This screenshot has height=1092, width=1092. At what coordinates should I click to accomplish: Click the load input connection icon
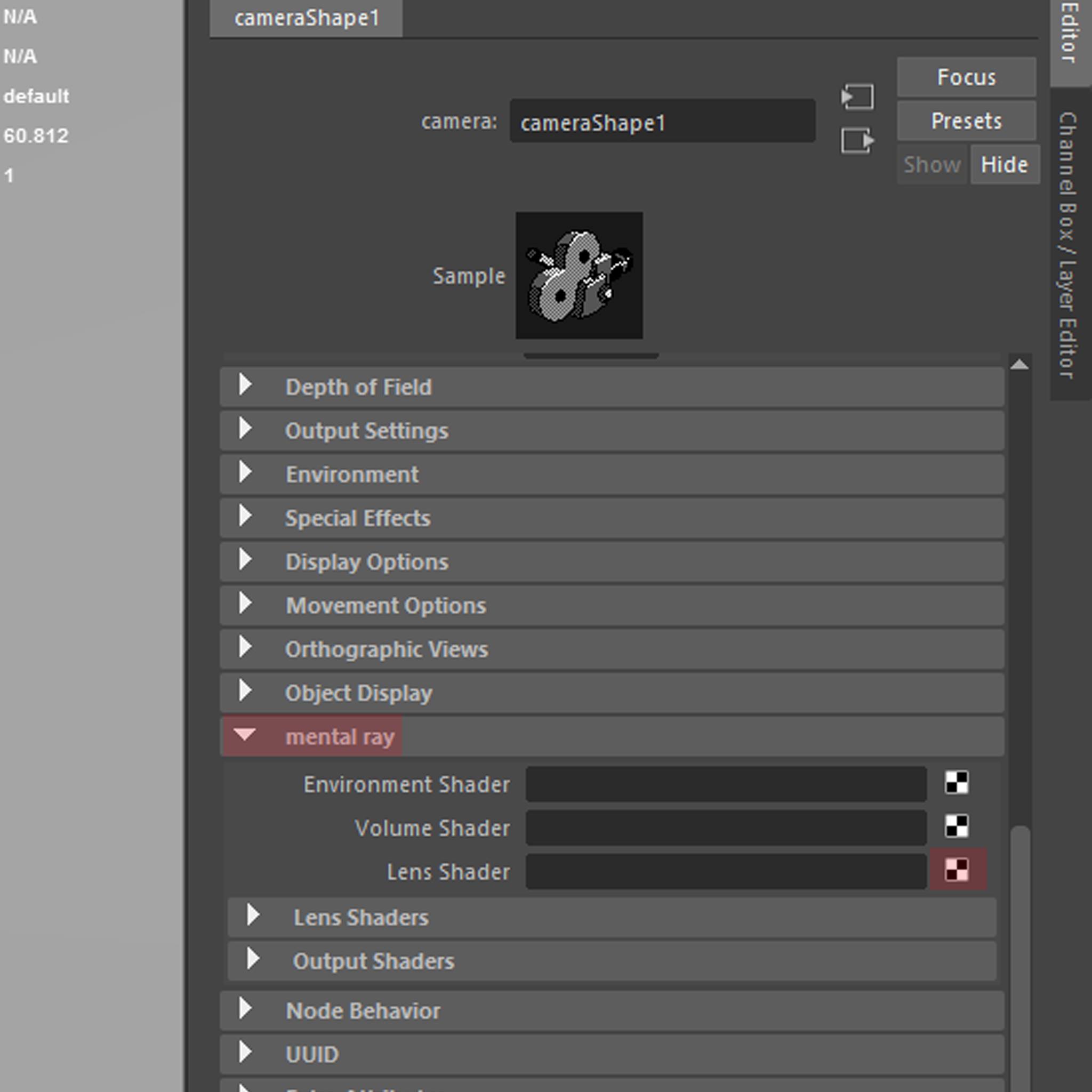[857, 97]
